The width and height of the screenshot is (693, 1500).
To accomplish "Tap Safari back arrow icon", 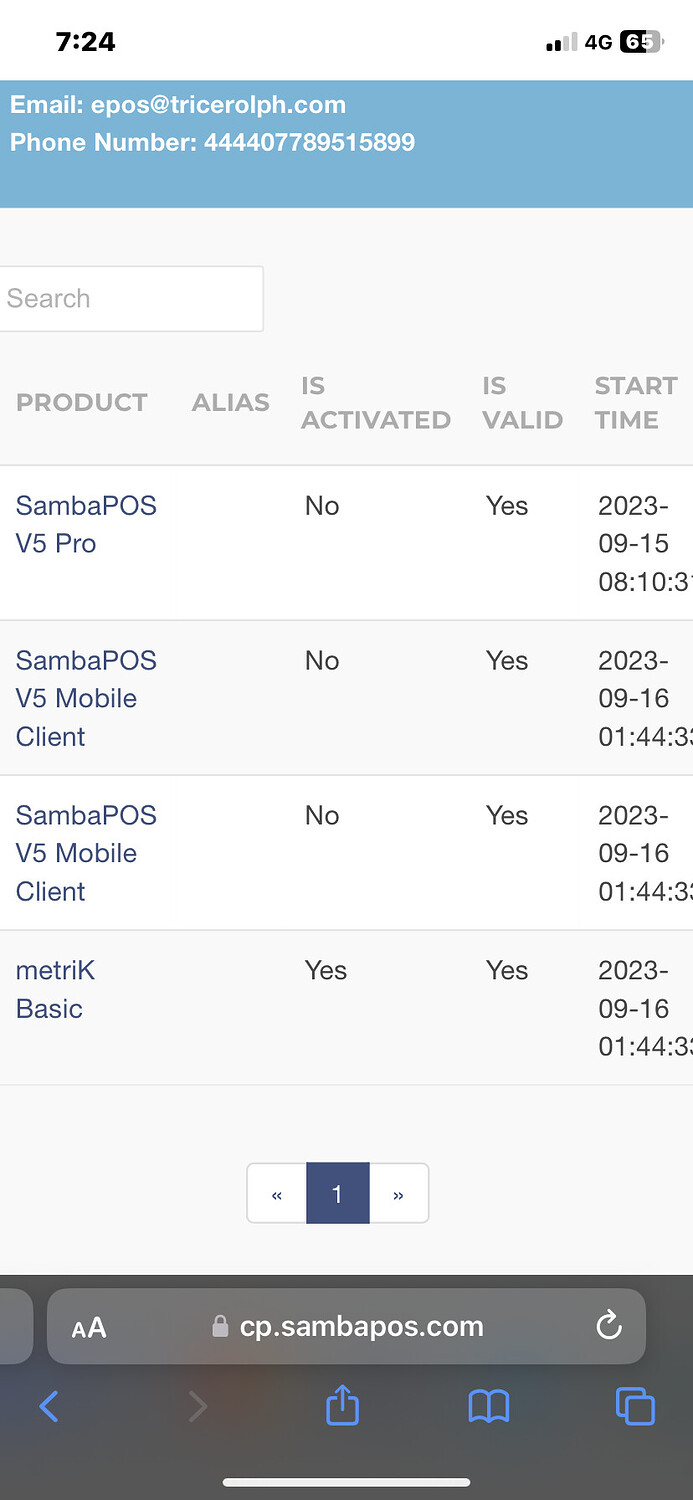I will 49,1407.
